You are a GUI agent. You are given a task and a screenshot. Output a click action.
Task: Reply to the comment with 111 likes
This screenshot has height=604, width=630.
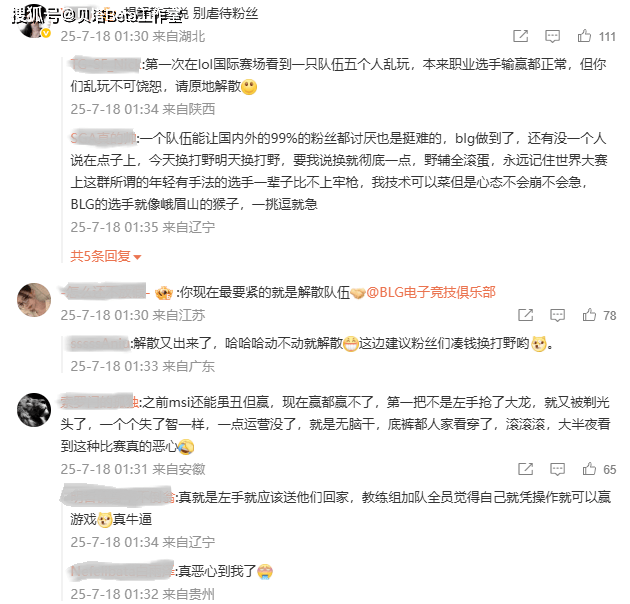pyautogui.click(x=552, y=36)
